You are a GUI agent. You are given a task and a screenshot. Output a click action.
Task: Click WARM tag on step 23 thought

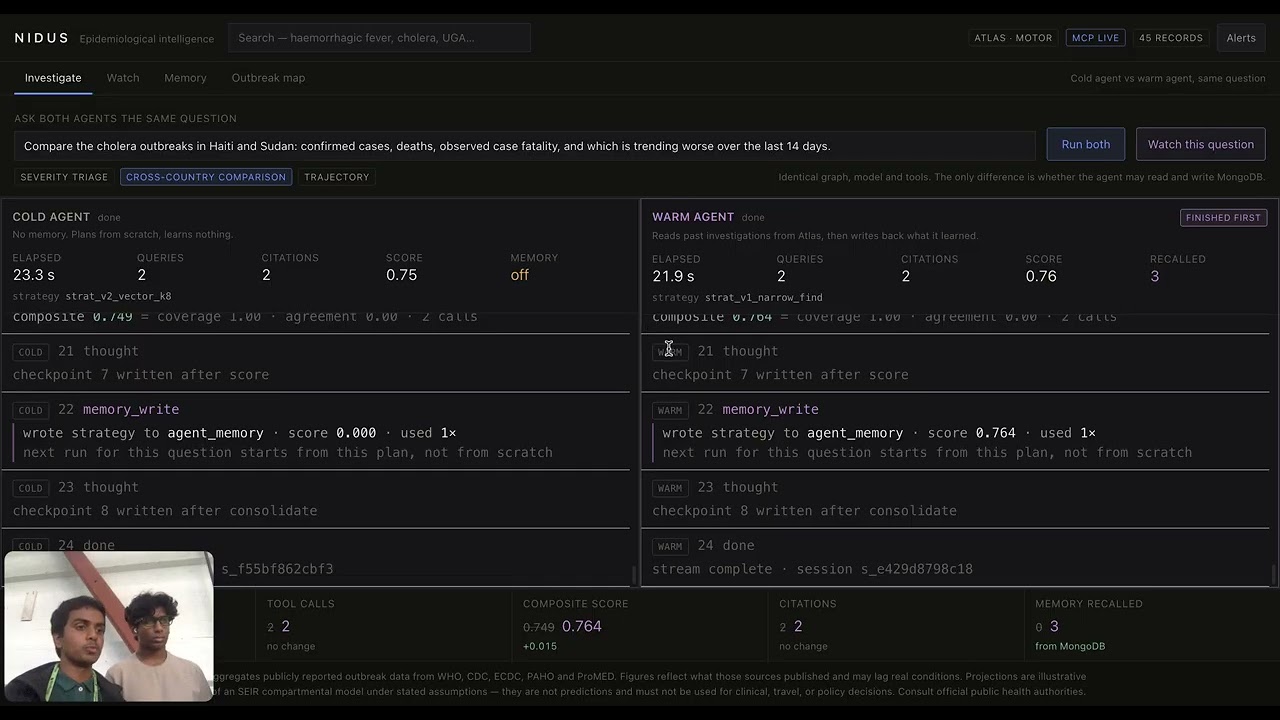click(x=670, y=488)
